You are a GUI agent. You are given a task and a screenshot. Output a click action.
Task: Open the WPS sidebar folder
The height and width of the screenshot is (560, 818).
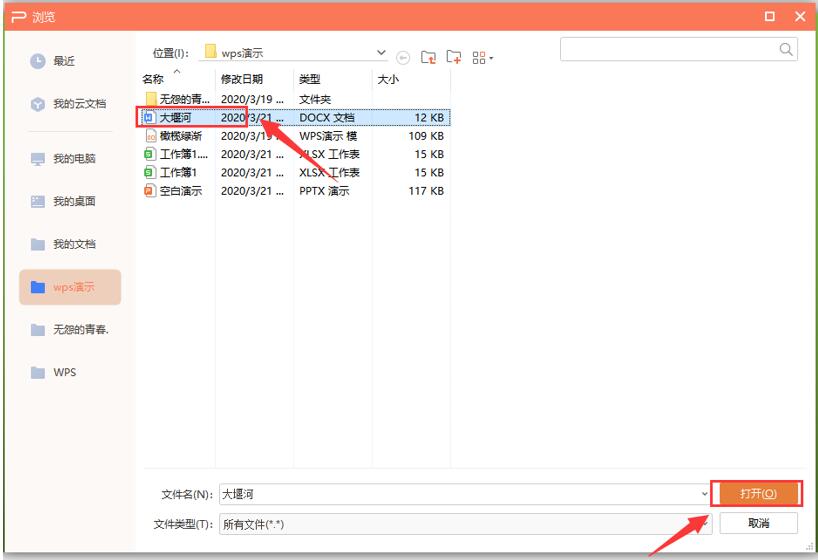[53, 373]
